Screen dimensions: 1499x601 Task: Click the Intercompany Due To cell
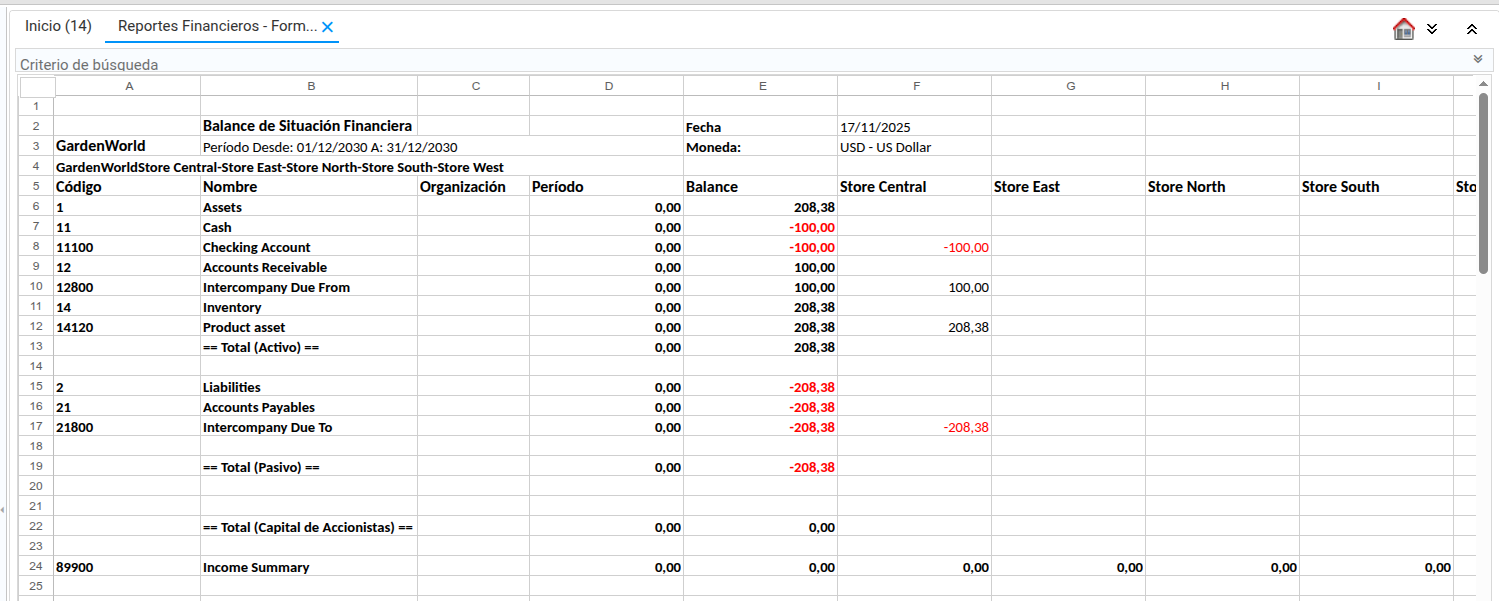click(273, 427)
